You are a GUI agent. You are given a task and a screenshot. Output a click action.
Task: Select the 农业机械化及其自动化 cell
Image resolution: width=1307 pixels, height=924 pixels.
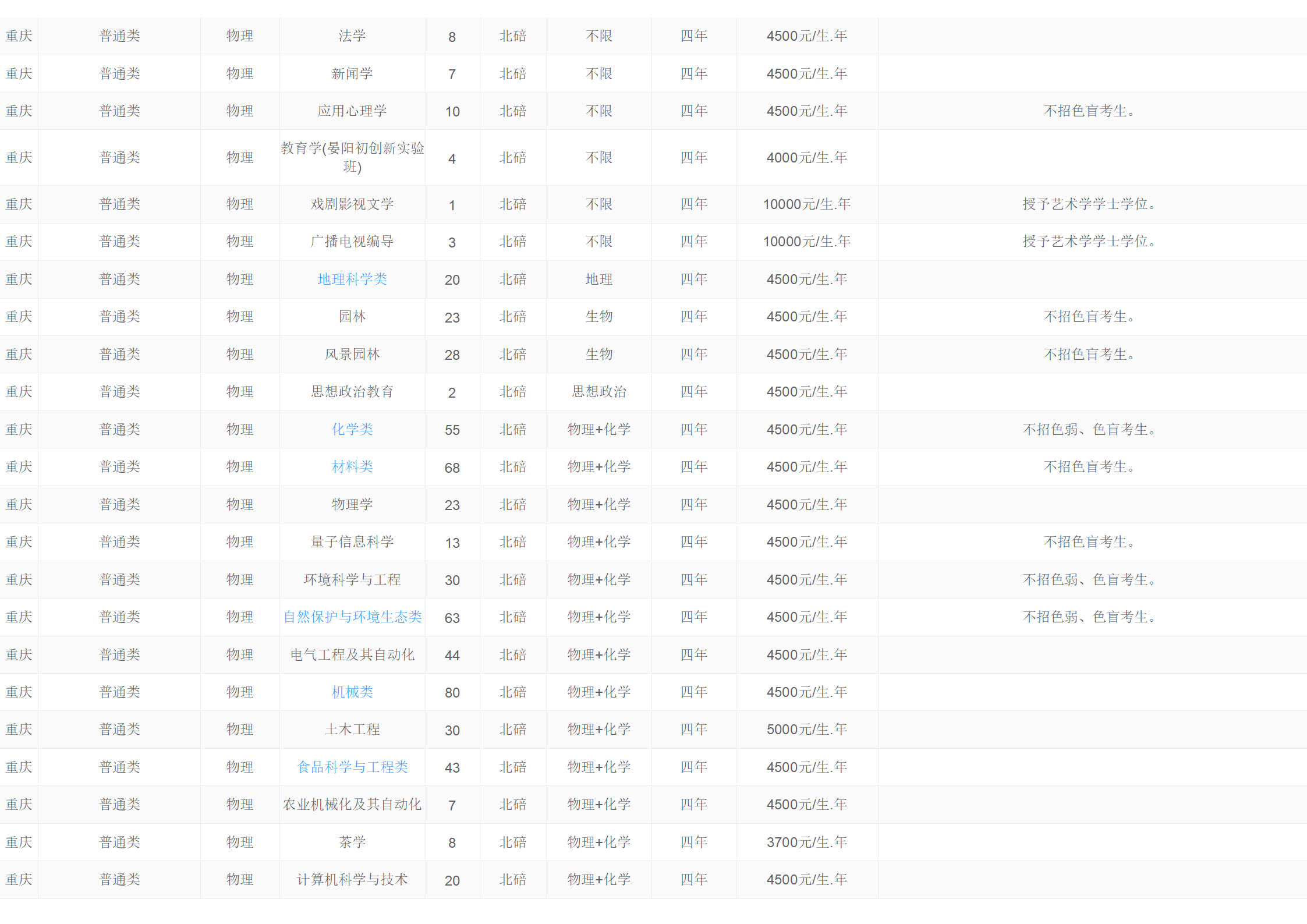pyautogui.click(x=352, y=805)
